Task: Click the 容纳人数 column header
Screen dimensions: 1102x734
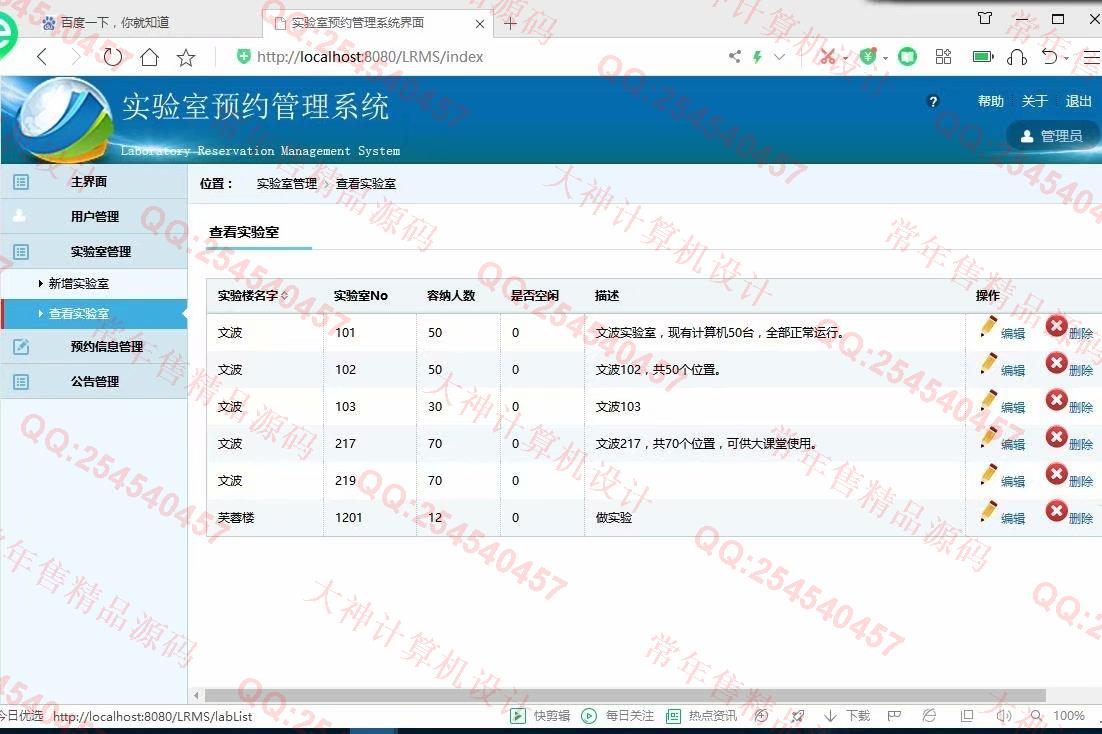Action: coord(451,296)
